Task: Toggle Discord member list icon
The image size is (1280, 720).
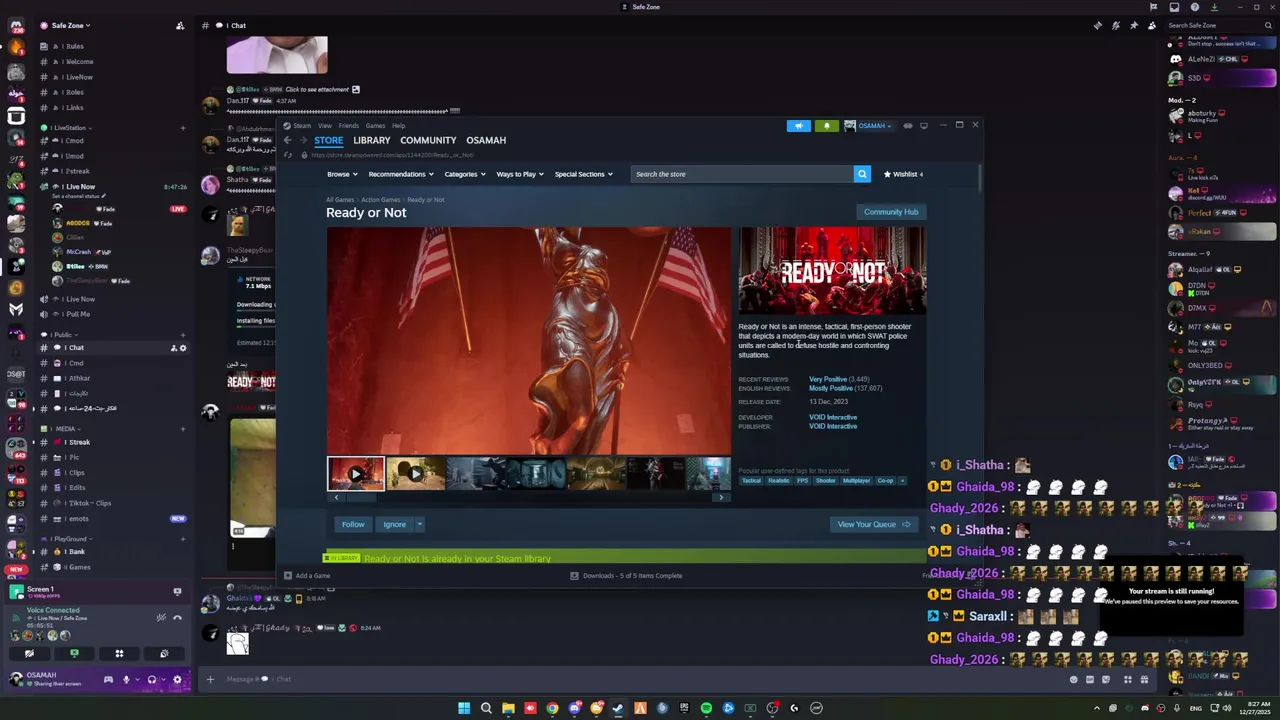Action: (x=1152, y=25)
